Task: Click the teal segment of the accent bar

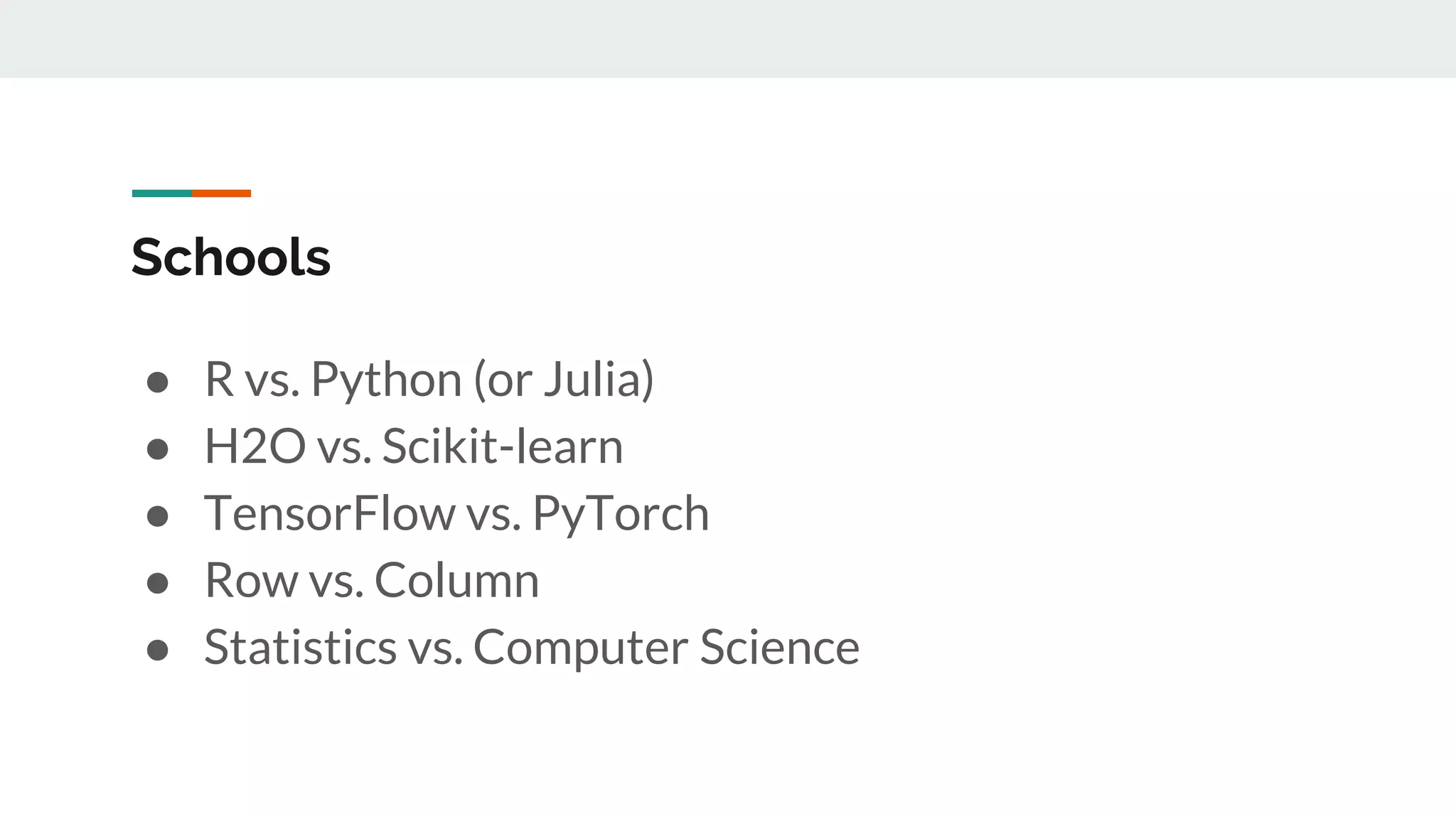Action: click(x=161, y=193)
